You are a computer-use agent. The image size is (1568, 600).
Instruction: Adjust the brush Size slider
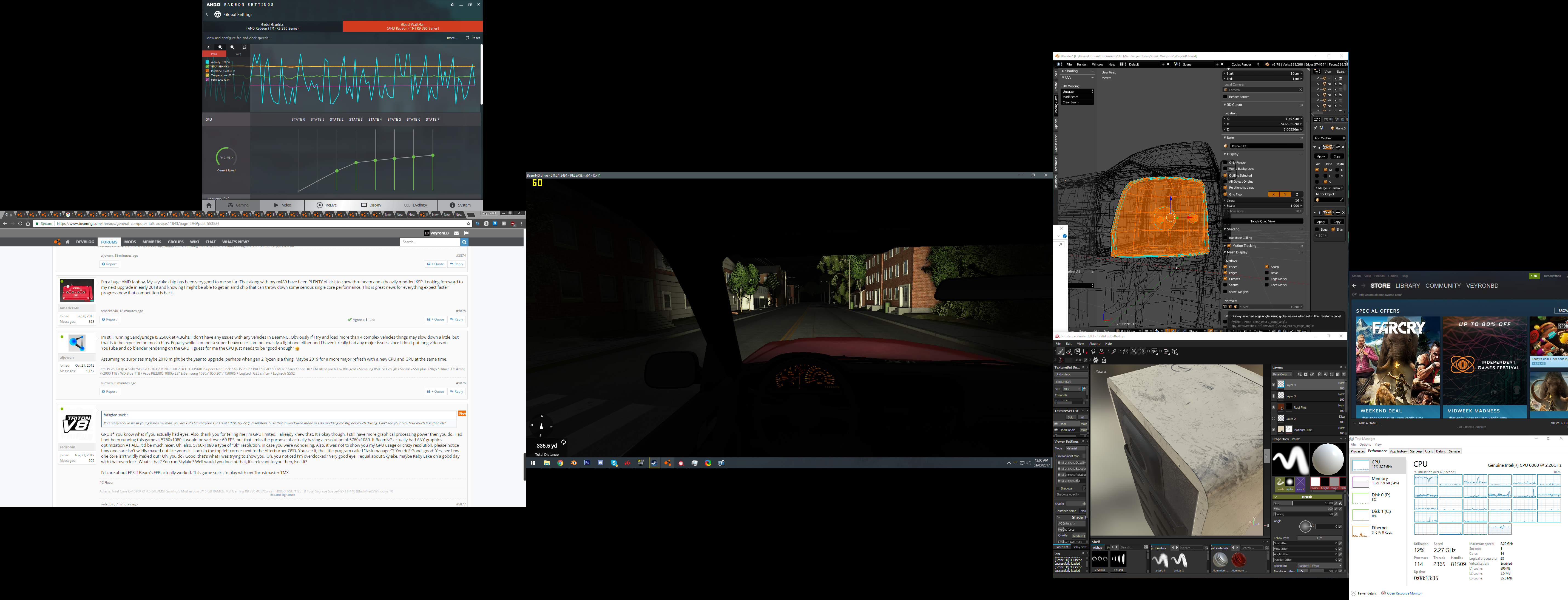(x=1303, y=503)
